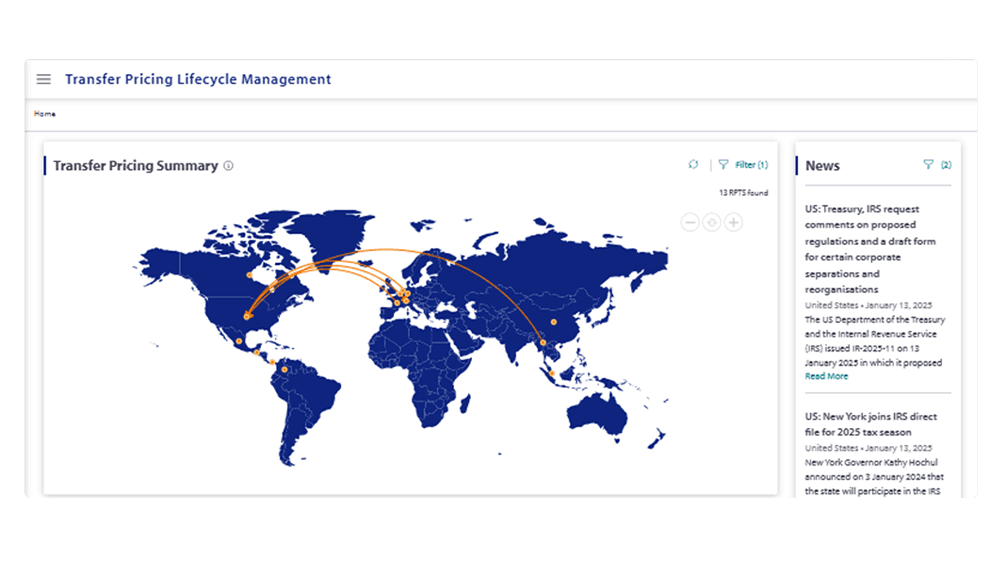Open the News panel filter icon
The height and width of the screenshot is (563, 1000).
coord(929,165)
